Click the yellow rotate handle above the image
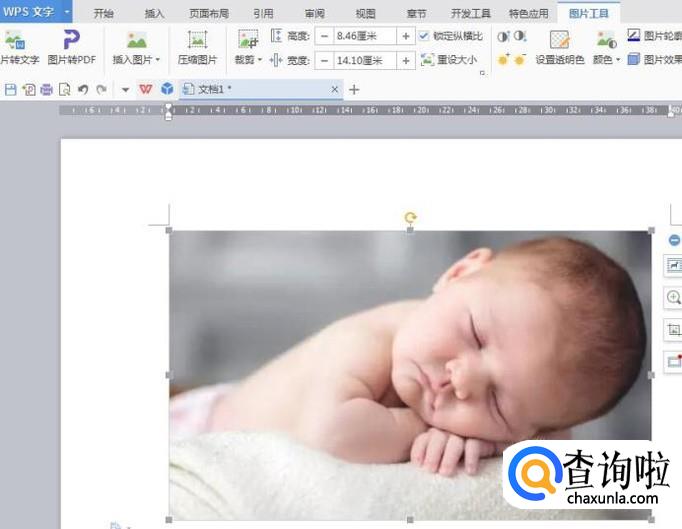Image resolution: width=682 pixels, height=529 pixels. coord(410,217)
